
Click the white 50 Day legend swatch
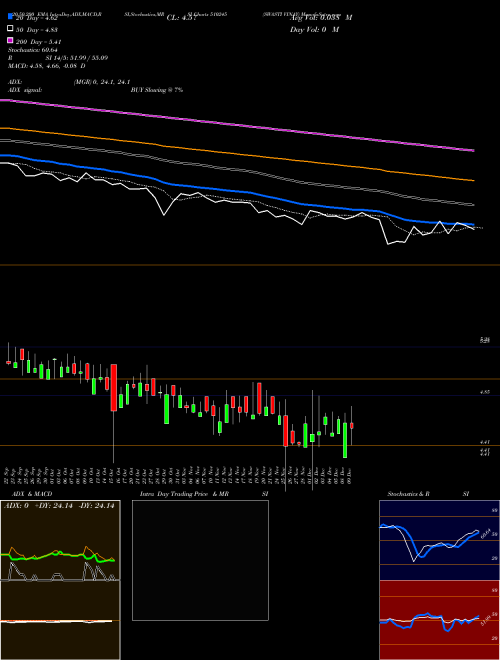[x=11, y=29]
